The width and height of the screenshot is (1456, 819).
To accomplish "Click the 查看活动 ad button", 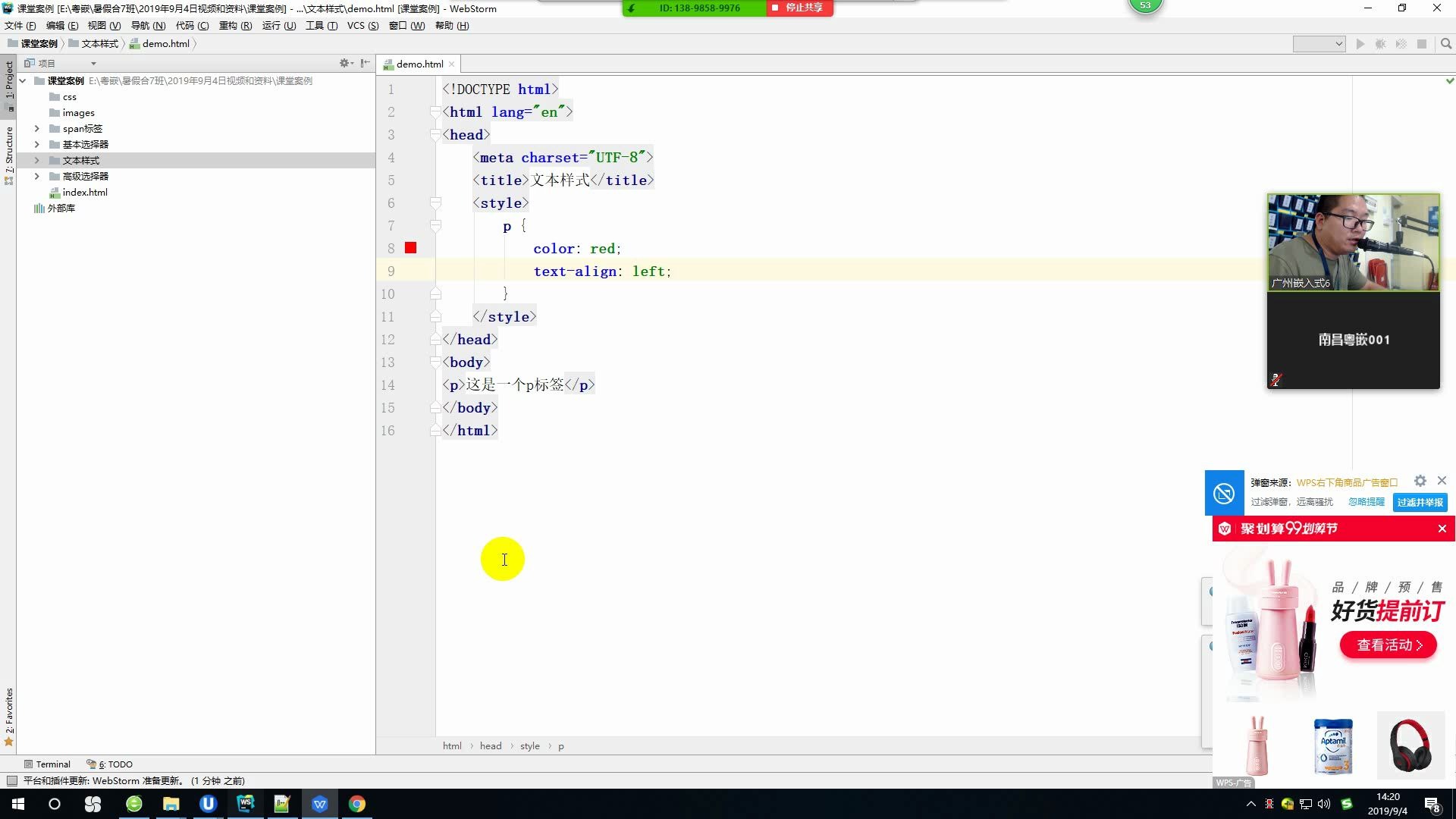I will (x=1388, y=645).
